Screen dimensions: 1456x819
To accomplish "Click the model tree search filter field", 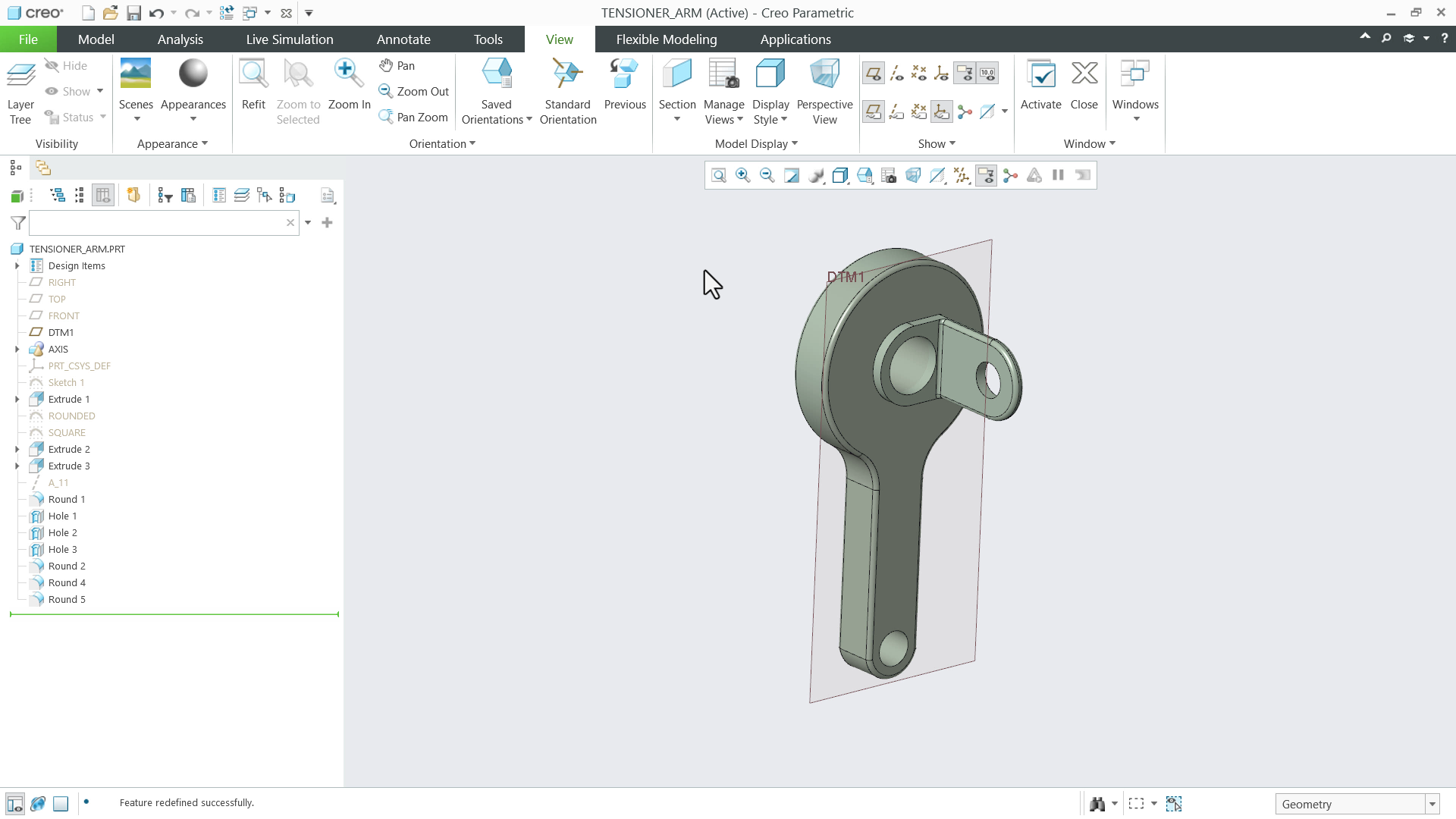I will pos(159,222).
